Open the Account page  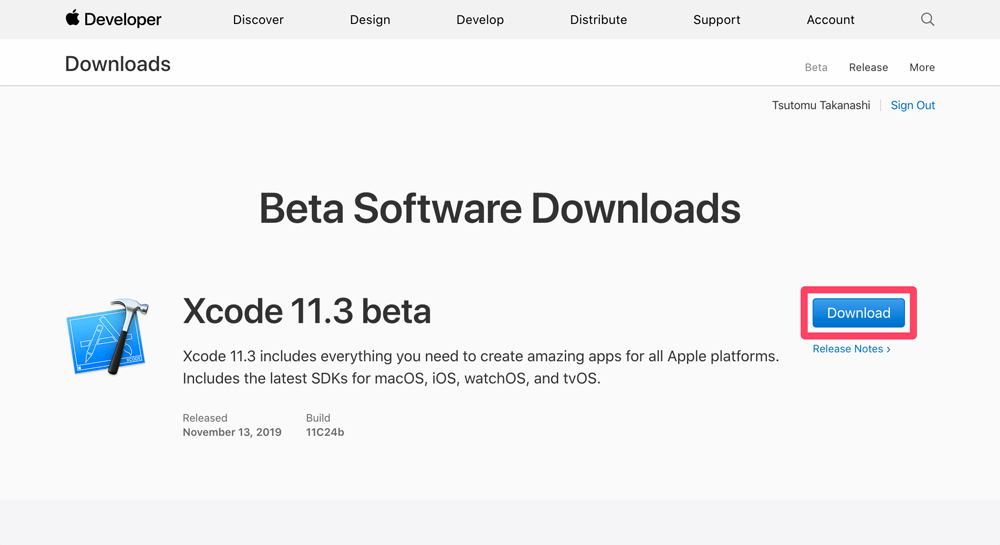(830, 20)
